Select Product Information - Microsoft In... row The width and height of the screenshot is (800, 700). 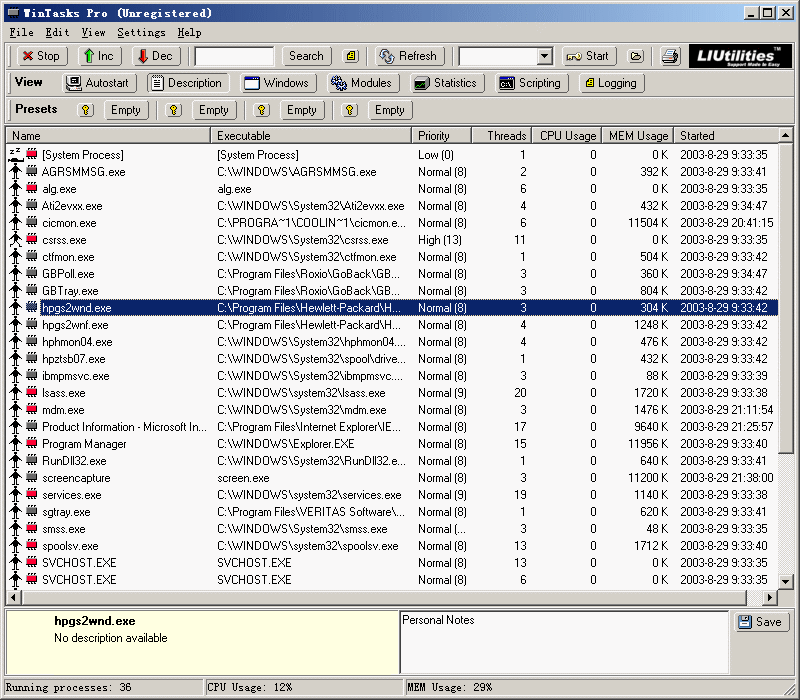pos(392,427)
